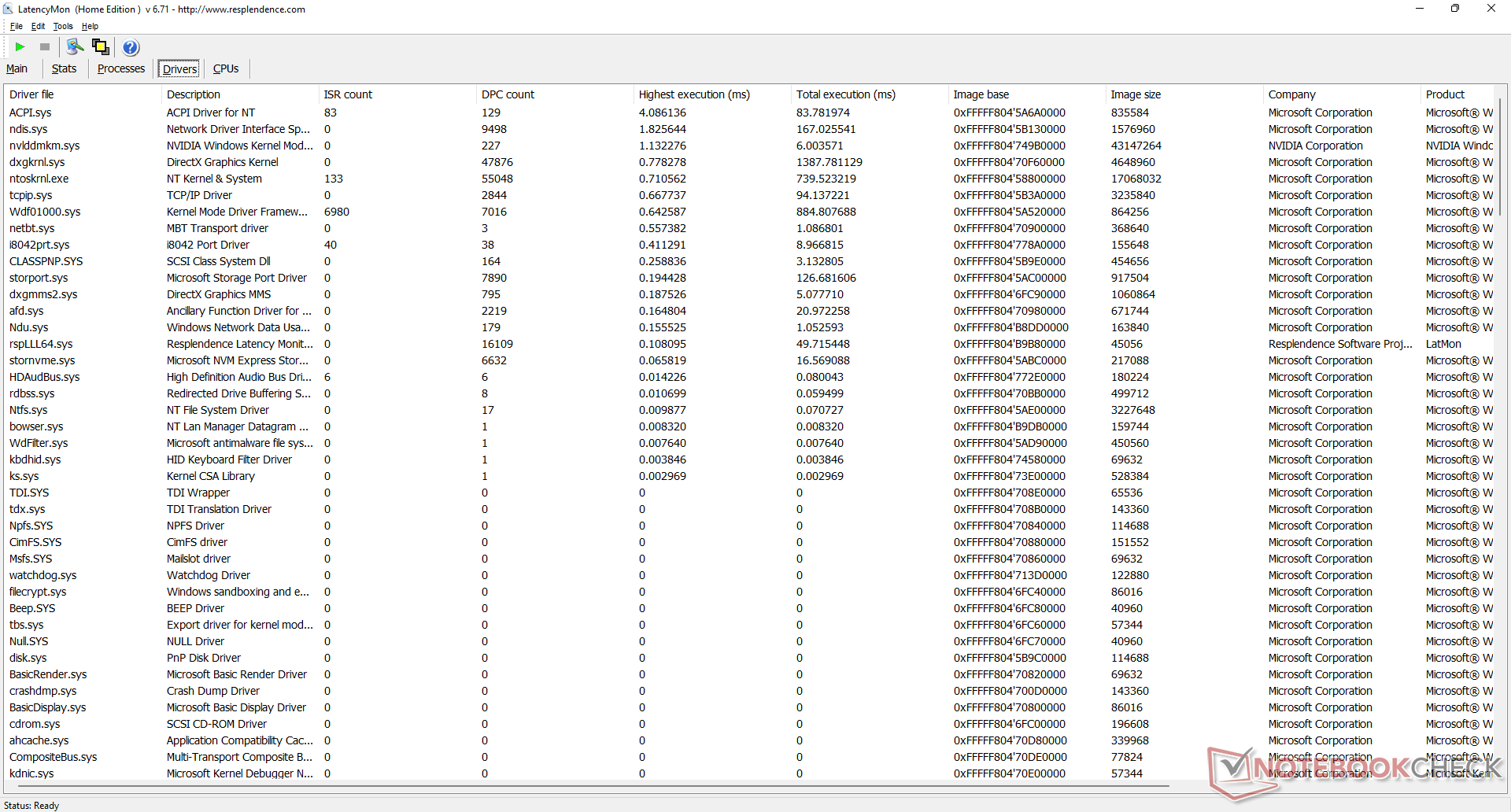Screen dimensions: 1511x812
Task: Click the copy windows toolbar icon
Action: 100,47
